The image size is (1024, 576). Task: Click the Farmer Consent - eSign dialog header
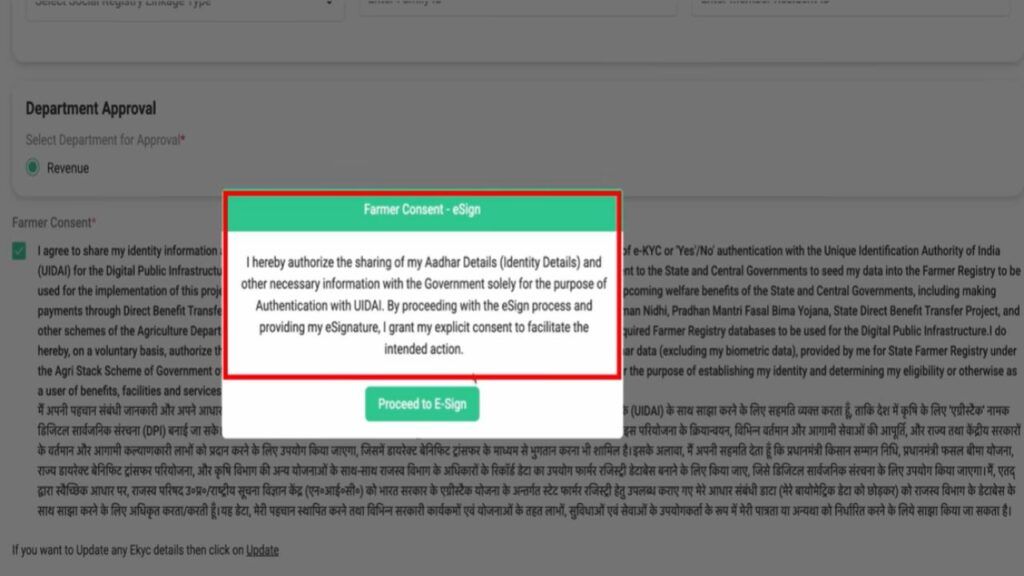tap(421, 211)
